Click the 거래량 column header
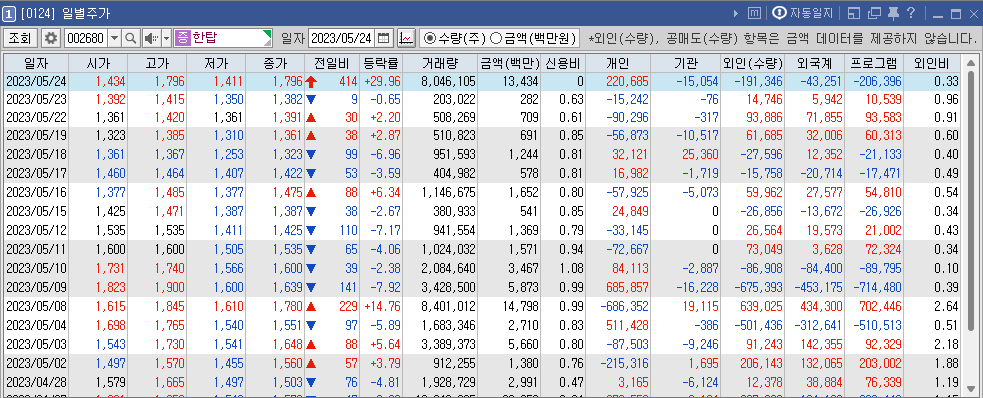 click(440, 63)
